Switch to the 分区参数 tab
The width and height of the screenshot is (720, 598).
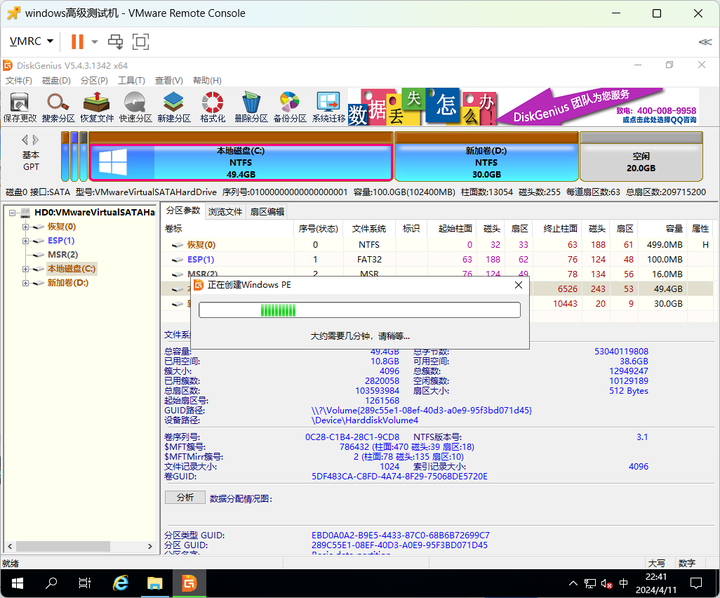(183, 210)
